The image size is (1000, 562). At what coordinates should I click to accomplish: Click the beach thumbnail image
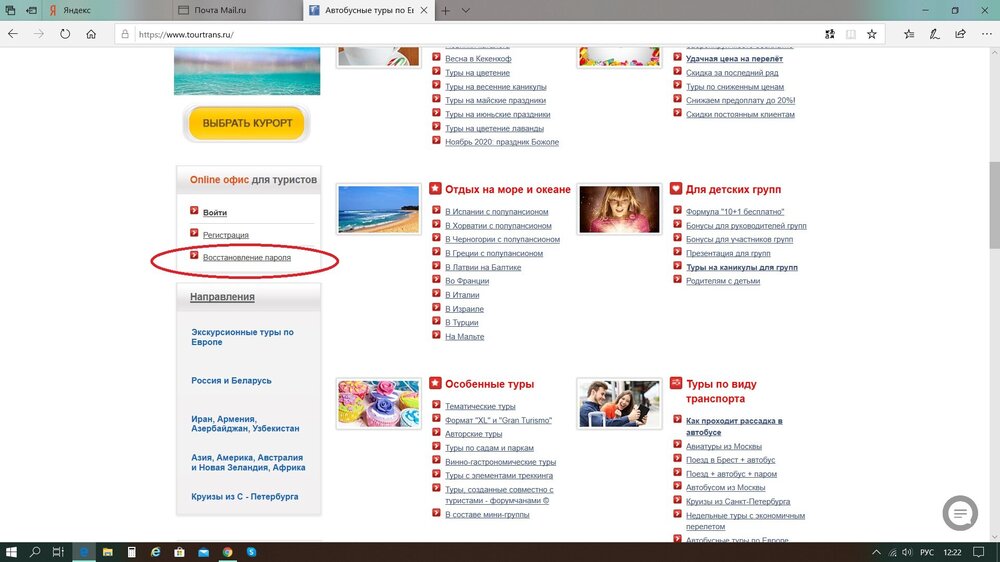[x=378, y=209]
